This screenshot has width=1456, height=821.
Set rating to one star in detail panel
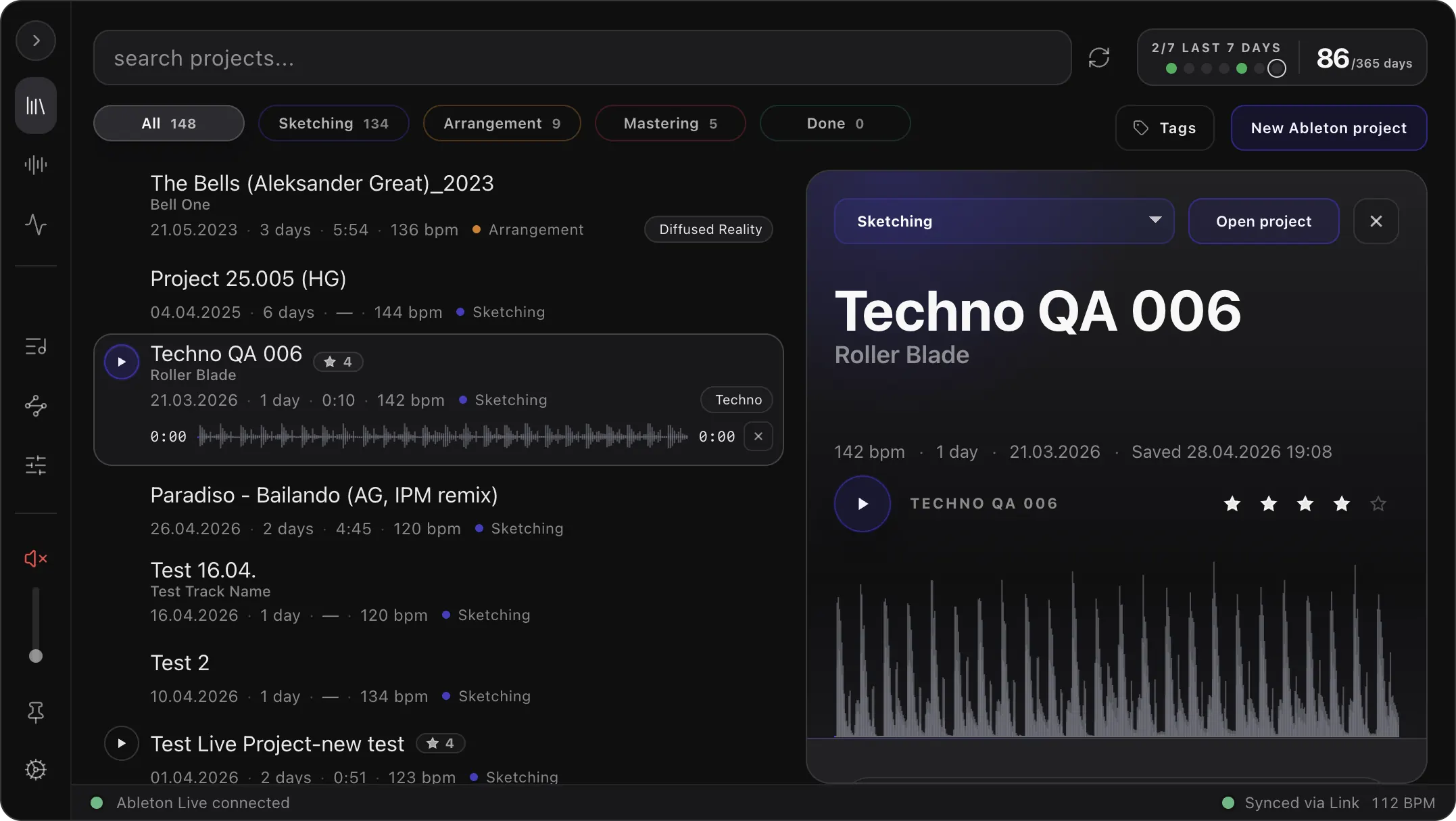tap(1232, 504)
